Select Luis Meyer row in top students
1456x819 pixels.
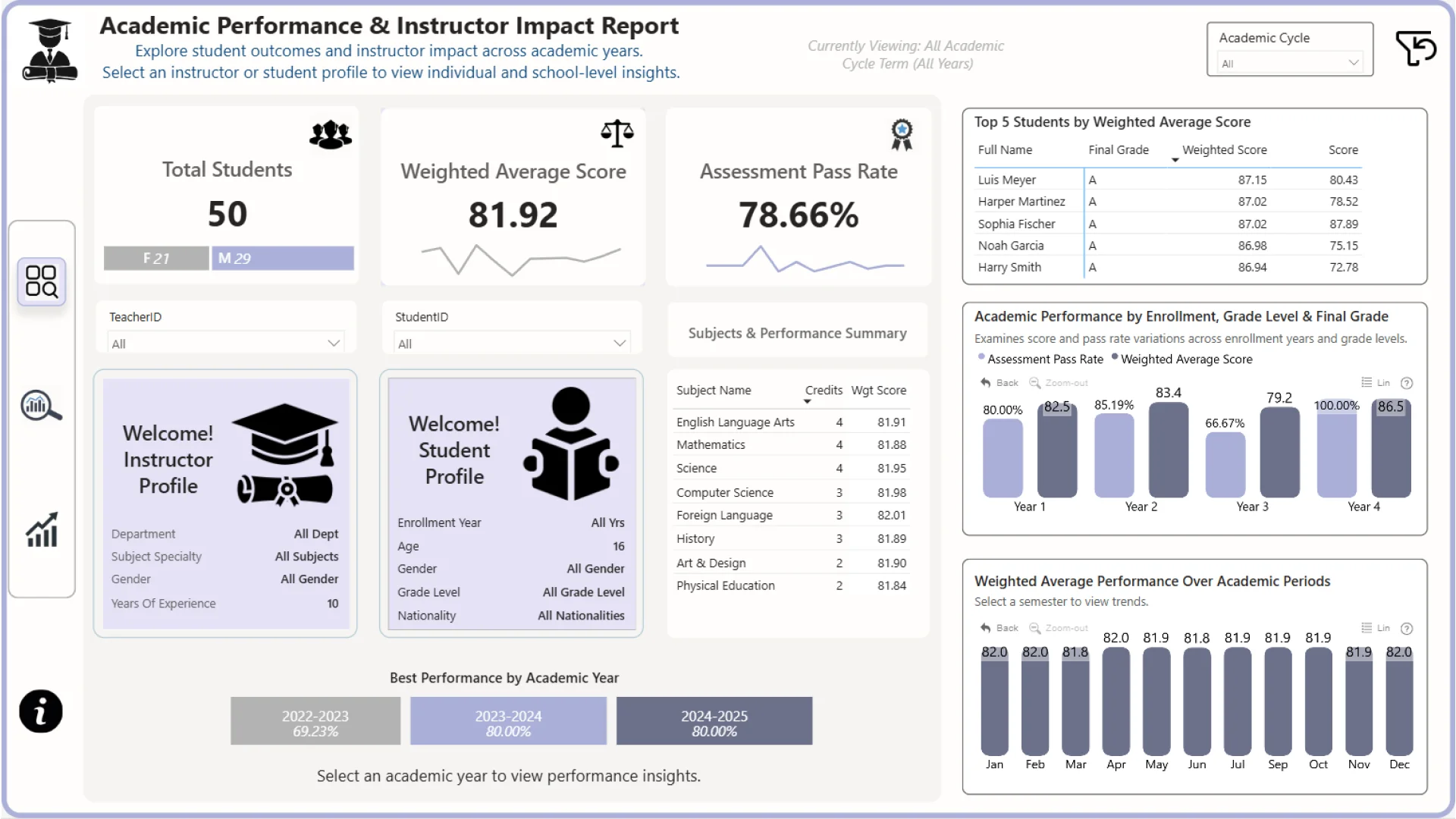click(x=1007, y=180)
